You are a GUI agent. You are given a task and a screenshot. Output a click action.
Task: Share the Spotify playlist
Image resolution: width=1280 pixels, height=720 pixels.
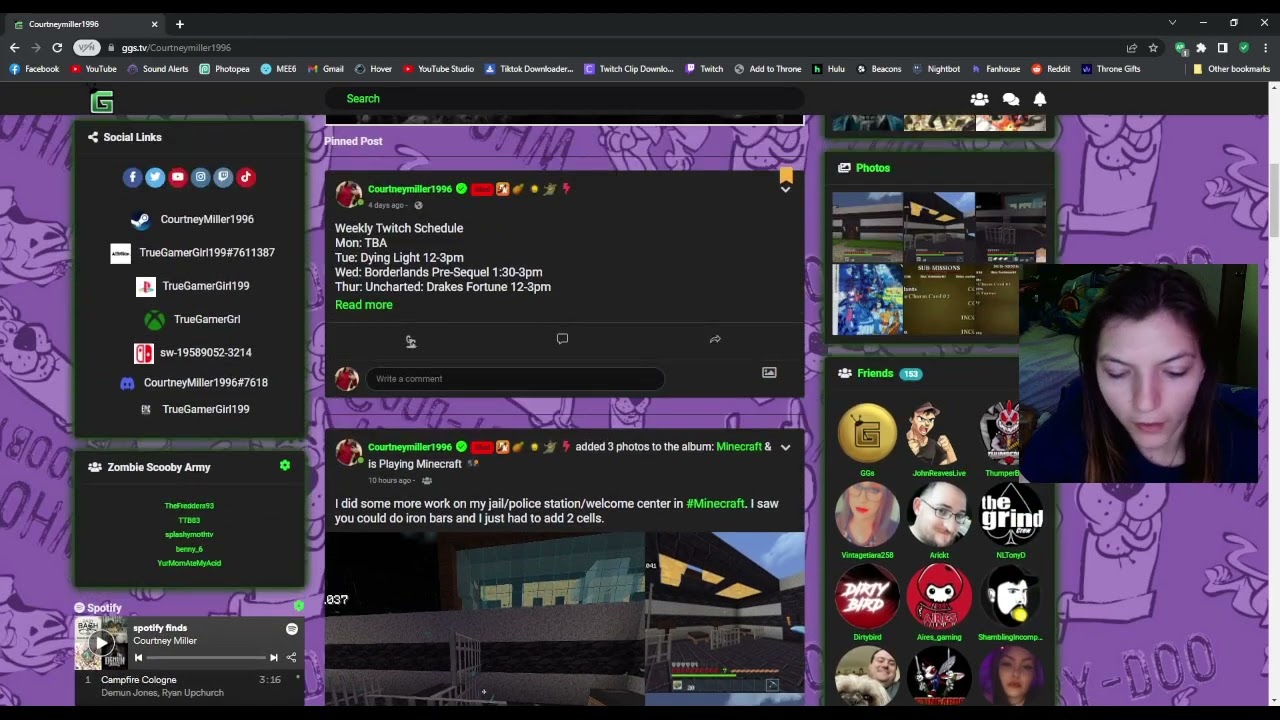coord(291,657)
